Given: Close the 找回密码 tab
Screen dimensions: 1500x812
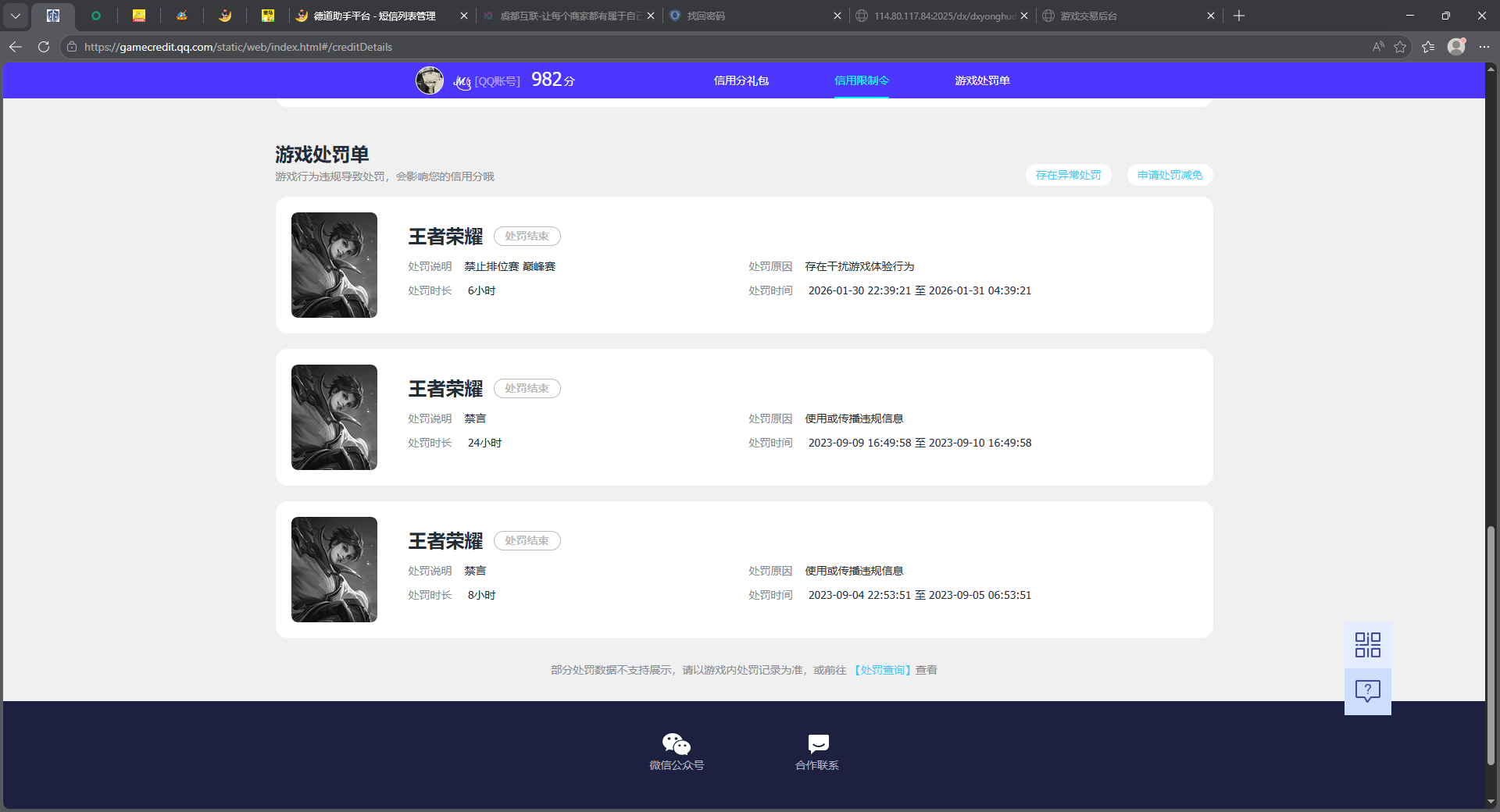Looking at the screenshot, I should click(837, 16).
